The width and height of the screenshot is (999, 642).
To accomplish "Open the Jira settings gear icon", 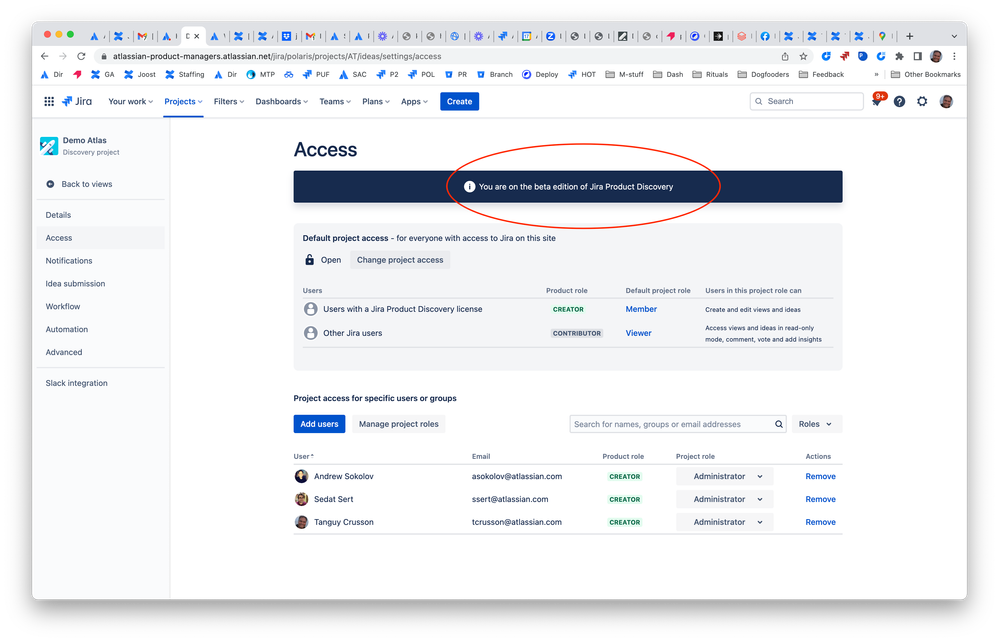I will coord(922,101).
